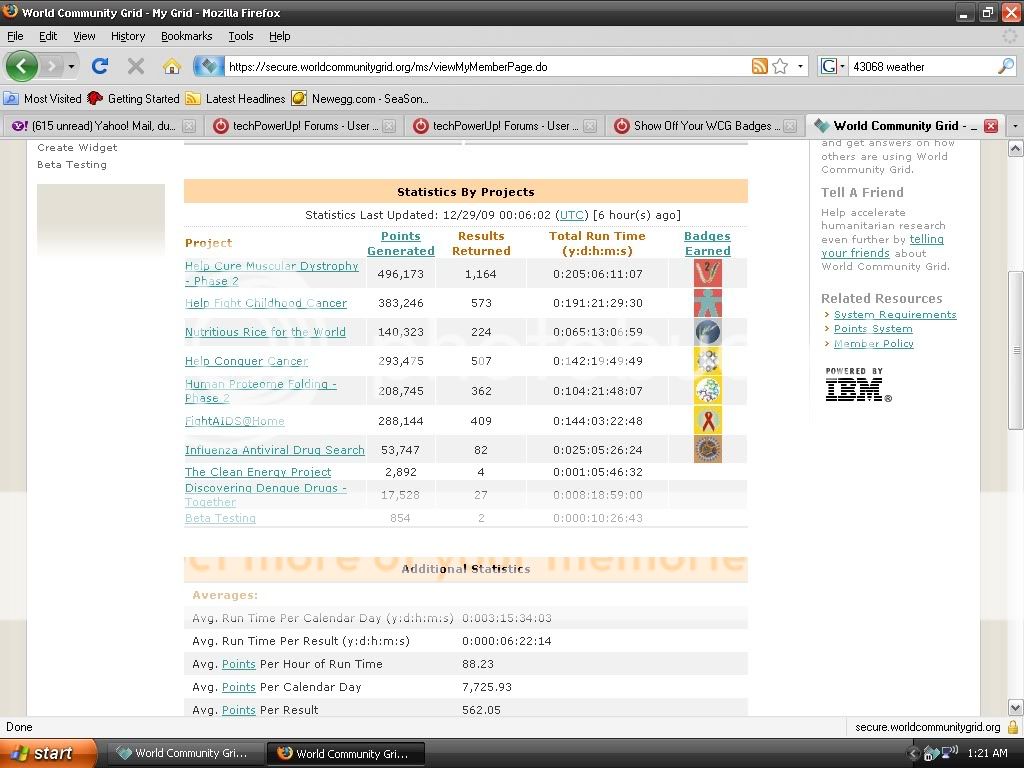Screen dimensions: 1024x768
Task: Click the Home toolbar icon
Action: tap(172, 67)
